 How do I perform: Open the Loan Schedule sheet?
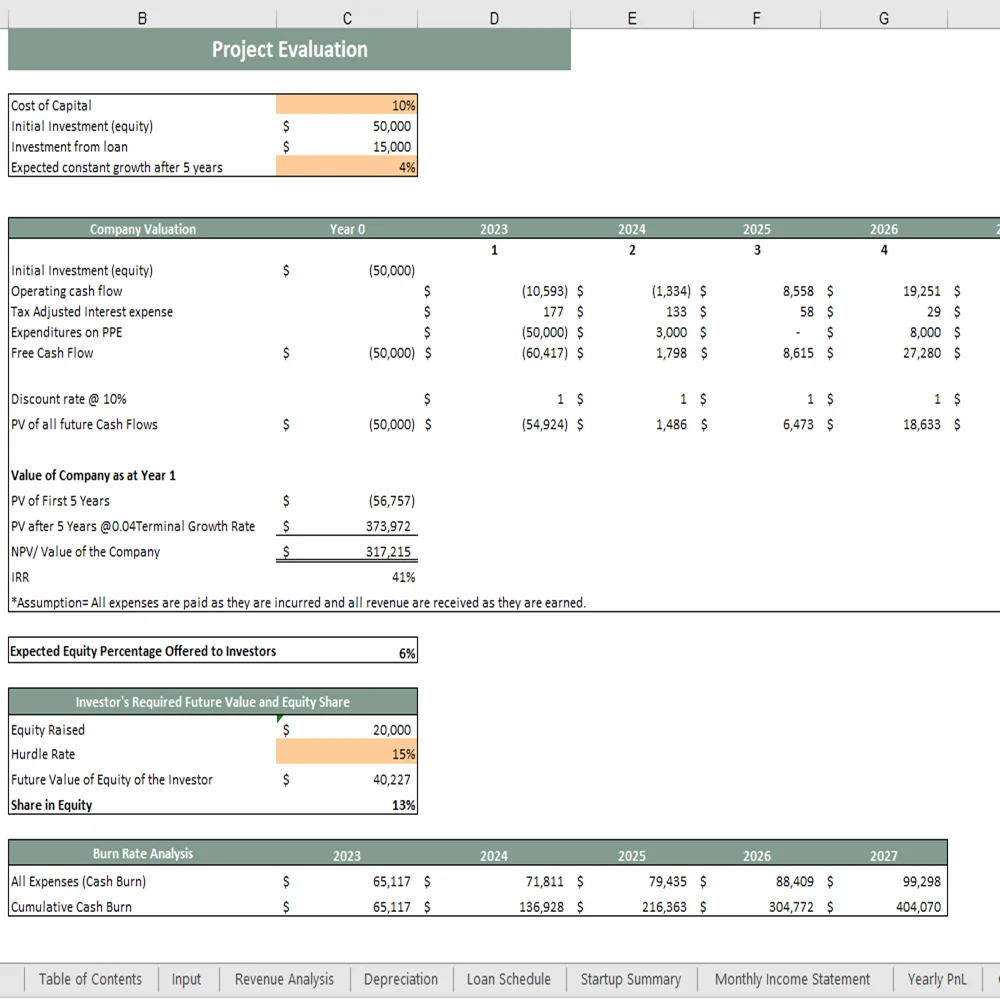[509, 979]
